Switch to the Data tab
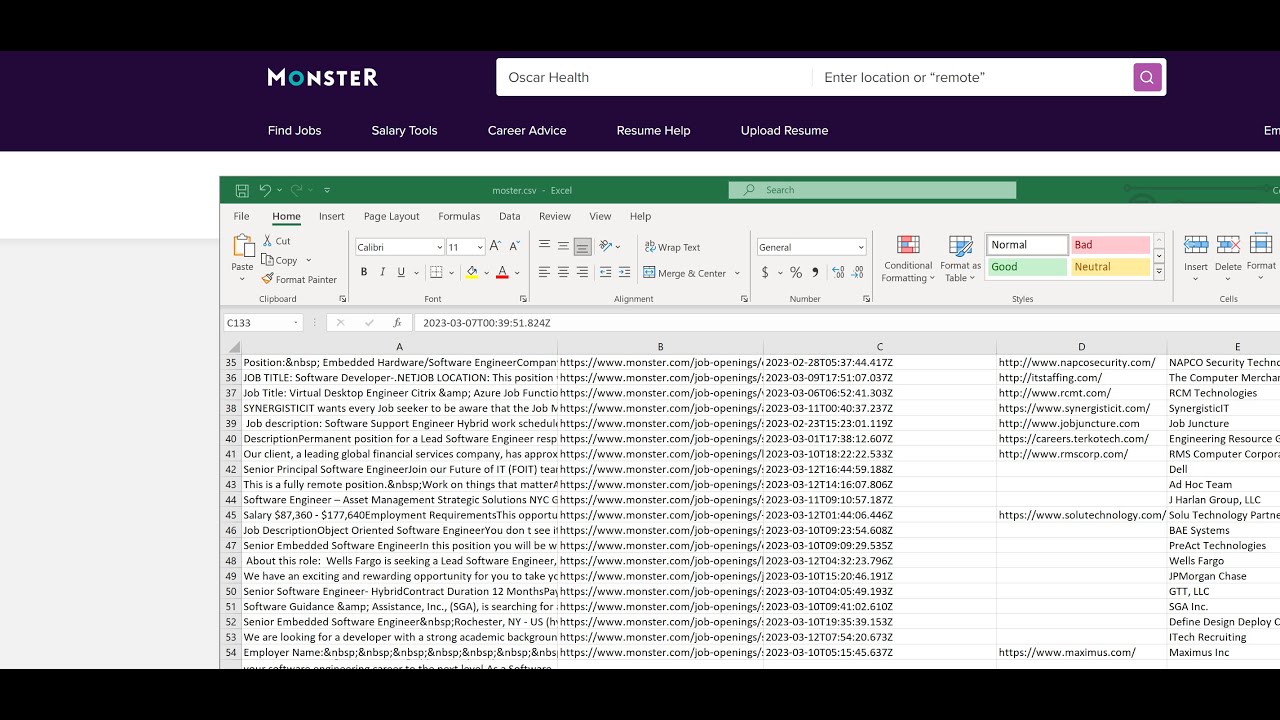The image size is (1280, 720). [510, 216]
